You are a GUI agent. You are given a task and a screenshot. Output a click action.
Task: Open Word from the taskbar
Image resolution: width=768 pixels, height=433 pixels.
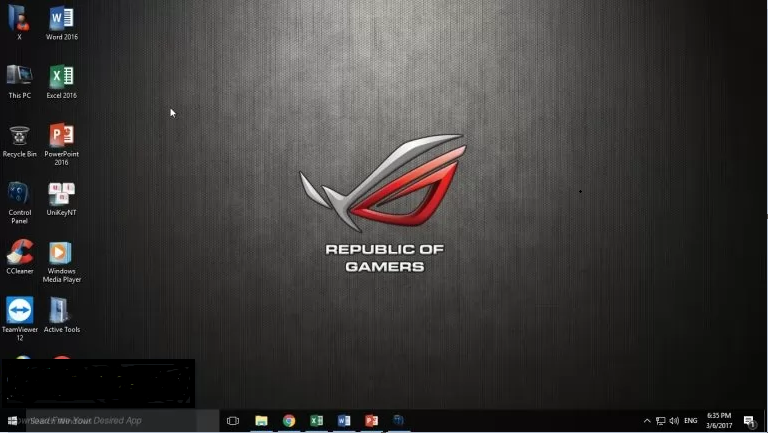pos(344,421)
